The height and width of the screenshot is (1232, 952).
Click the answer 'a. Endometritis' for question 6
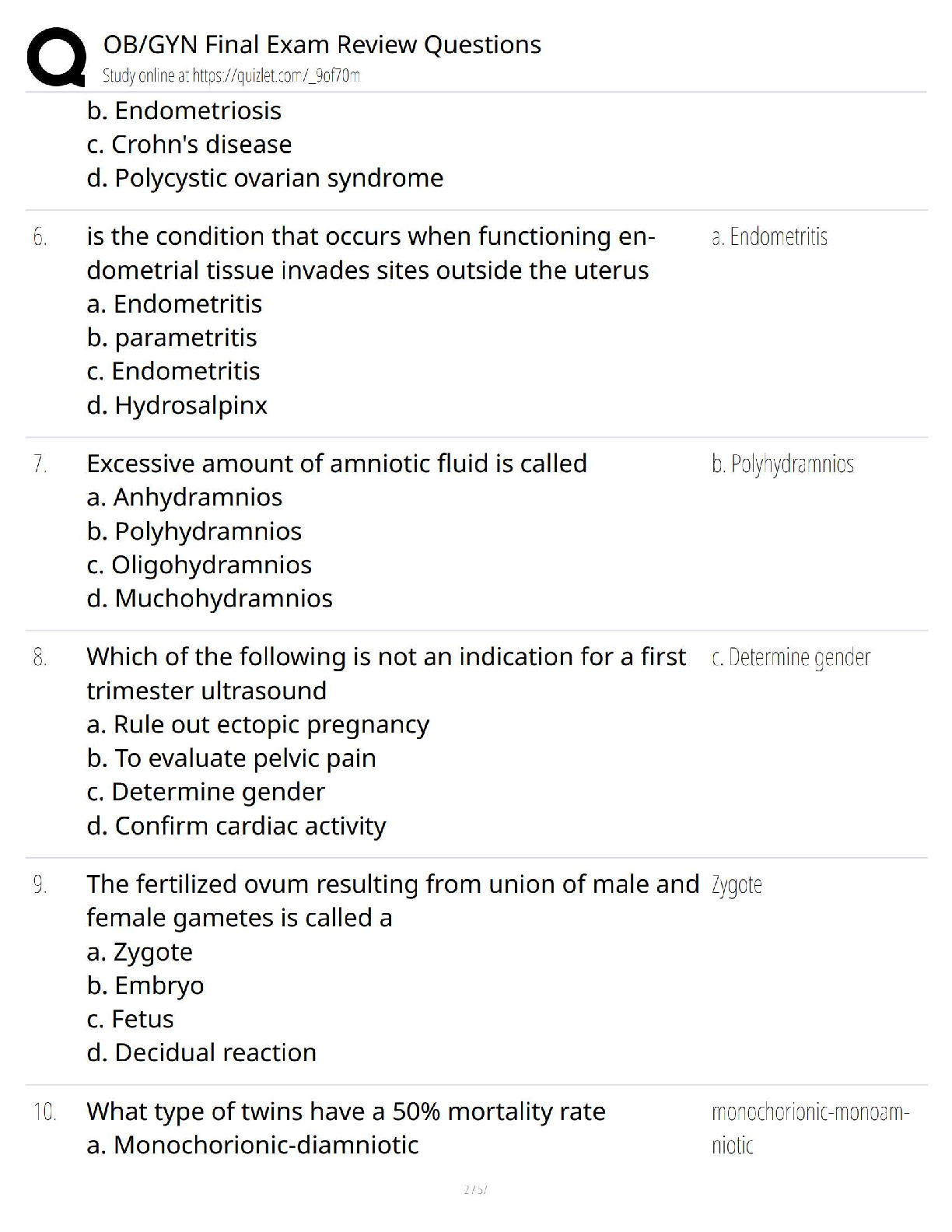tap(769, 236)
